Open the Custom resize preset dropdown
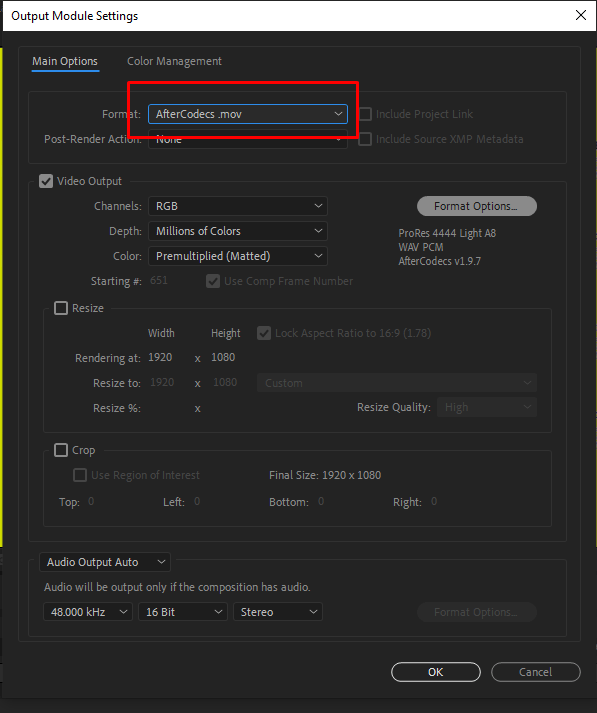 397,383
